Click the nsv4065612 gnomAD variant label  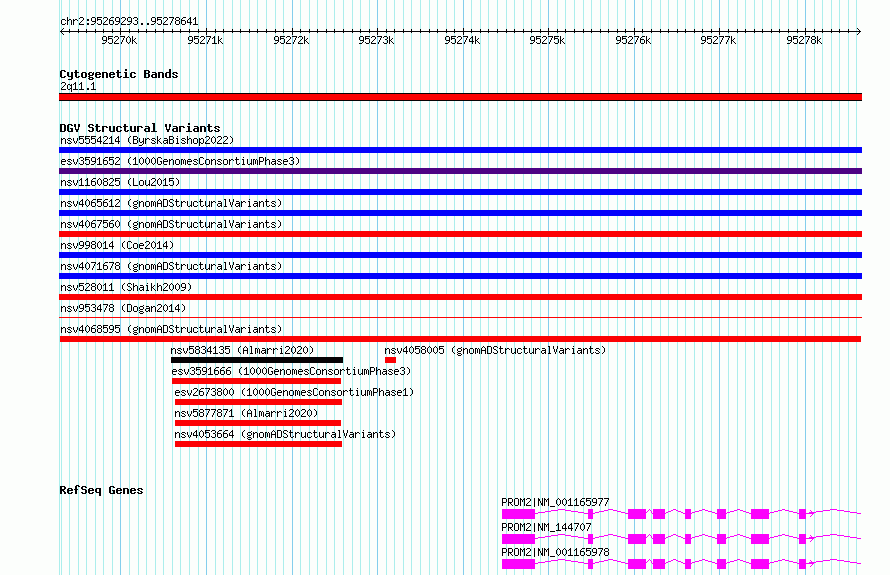click(171, 203)
